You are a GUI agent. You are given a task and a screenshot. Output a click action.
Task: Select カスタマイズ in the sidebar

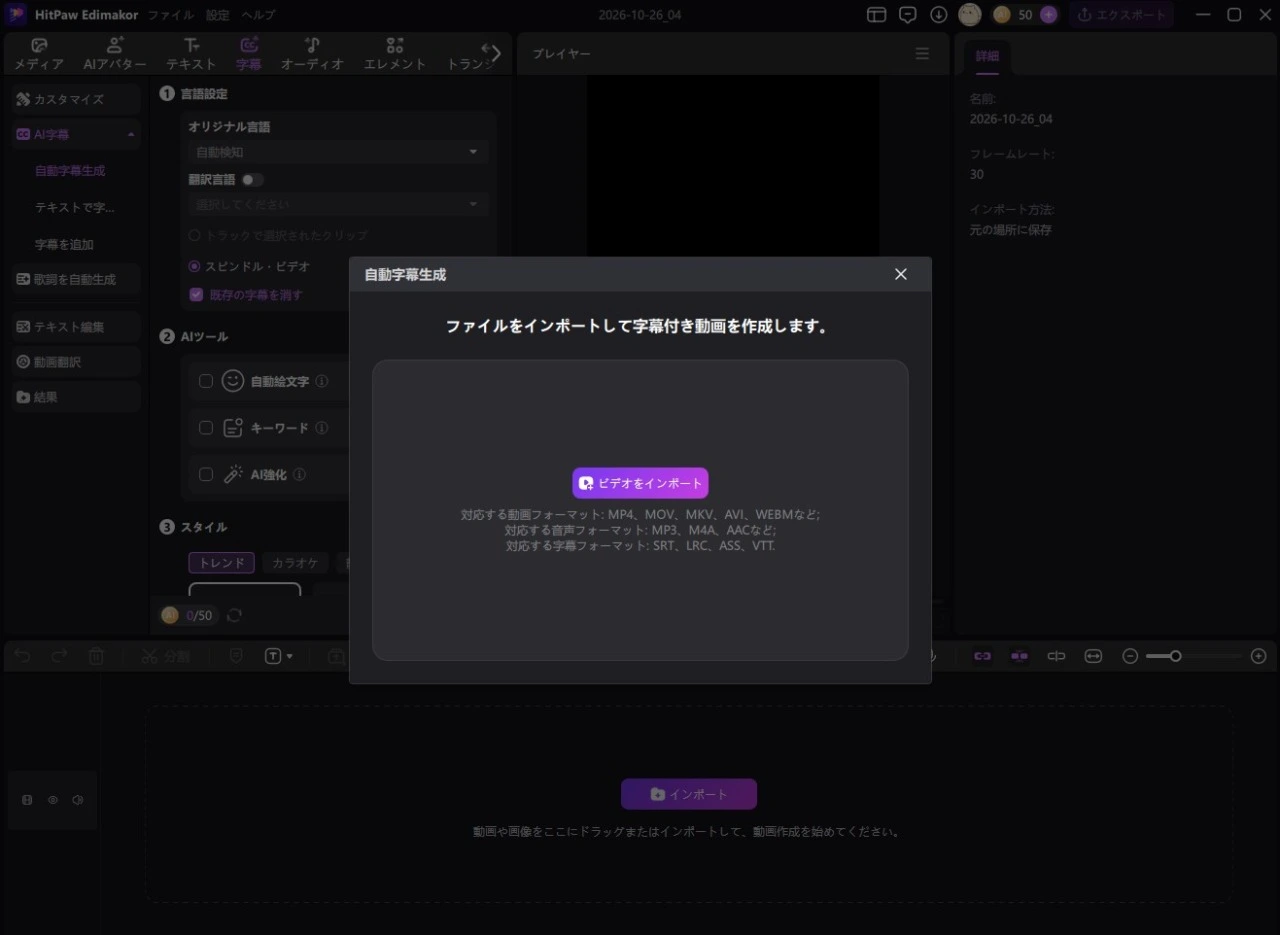coord(75,99)
